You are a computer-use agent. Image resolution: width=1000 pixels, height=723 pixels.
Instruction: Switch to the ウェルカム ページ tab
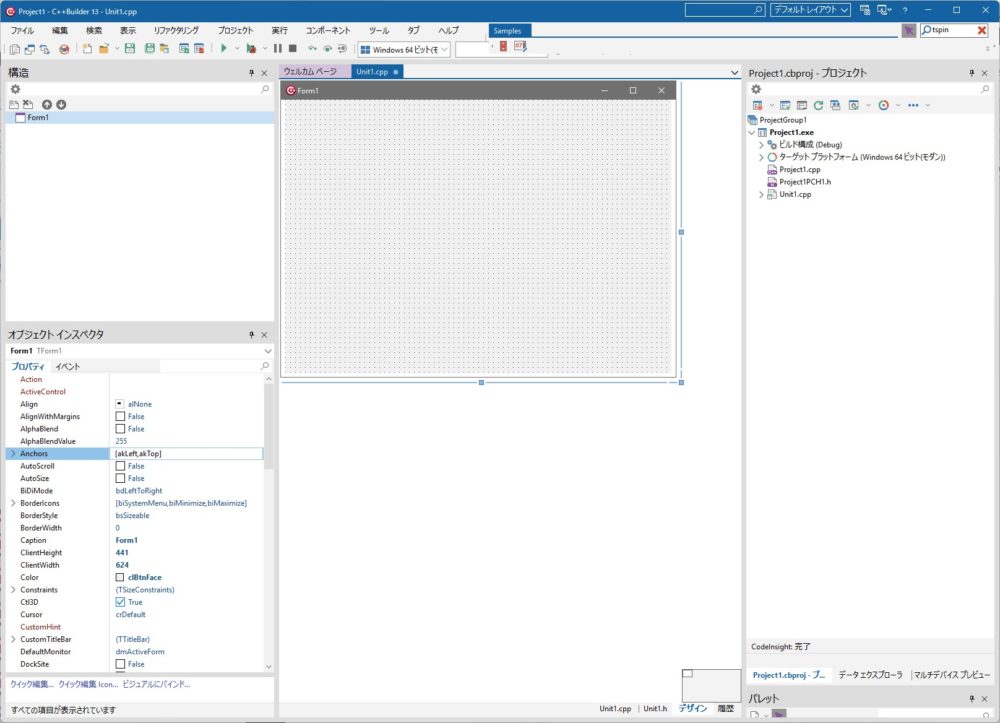click(310, 72)
